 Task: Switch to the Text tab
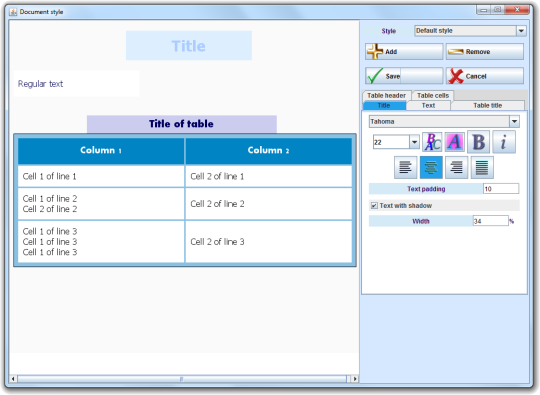[428, 105]
